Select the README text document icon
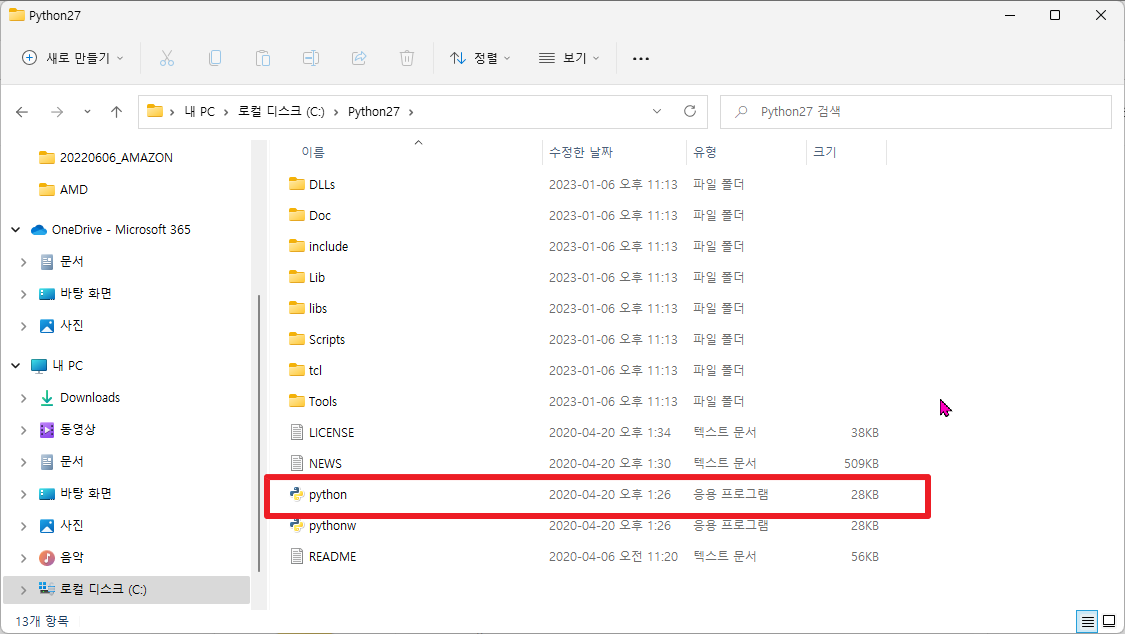The image size is (1125, 634). click(296, 557)
